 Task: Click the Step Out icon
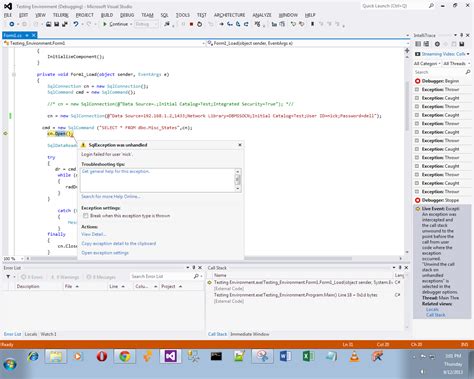coord(246,24)
